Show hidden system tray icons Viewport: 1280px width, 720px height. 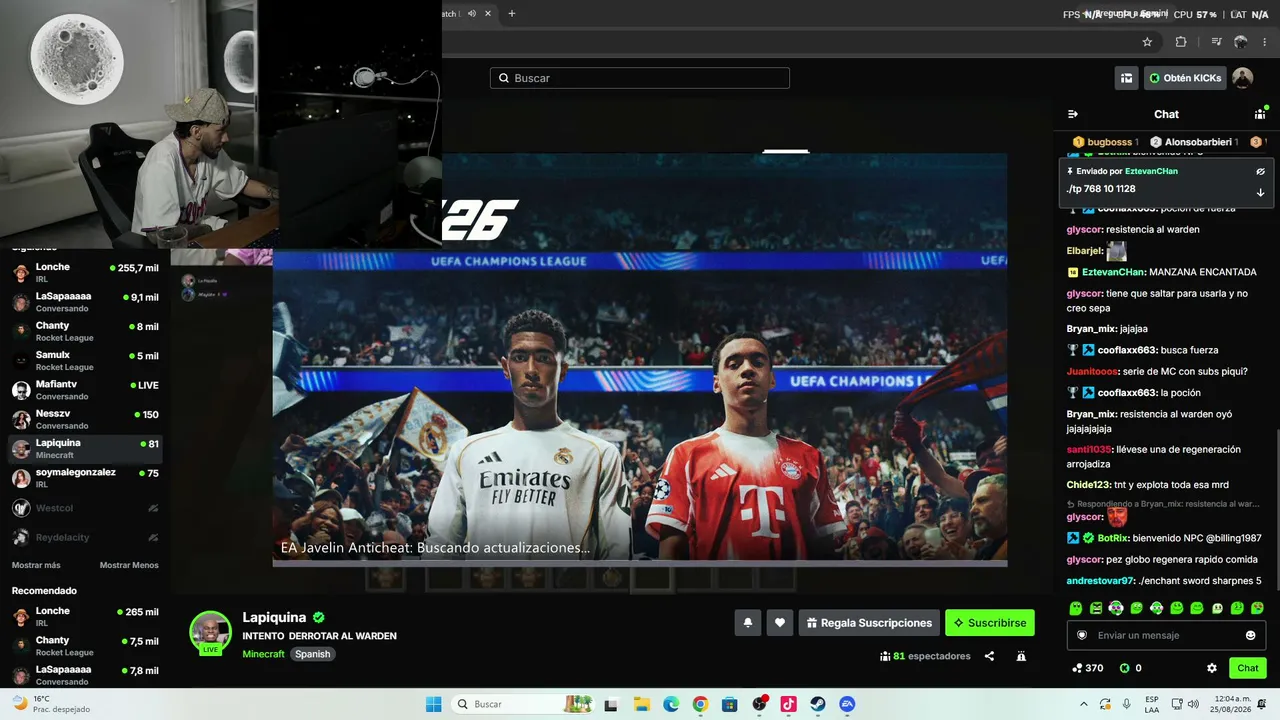[1083, 704]
